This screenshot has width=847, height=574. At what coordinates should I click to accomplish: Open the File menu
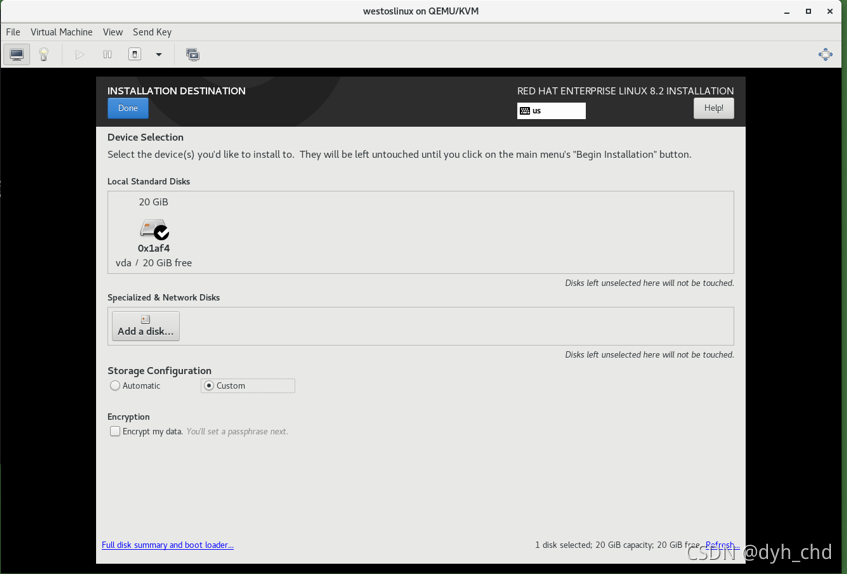13,32
